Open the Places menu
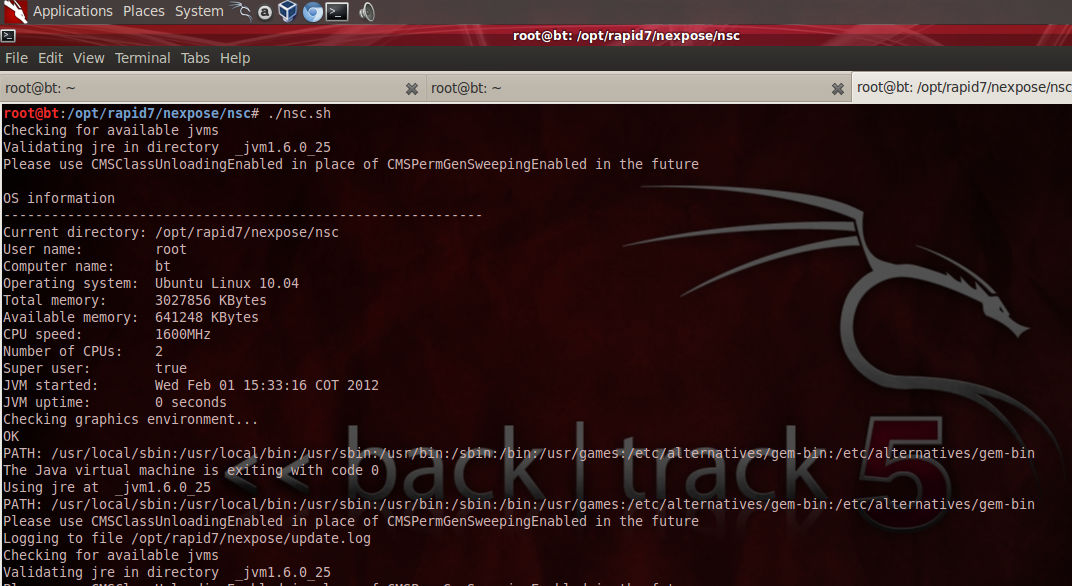Image resolution: width=1072 pixels, height=586 pixels. pos(144,11)
